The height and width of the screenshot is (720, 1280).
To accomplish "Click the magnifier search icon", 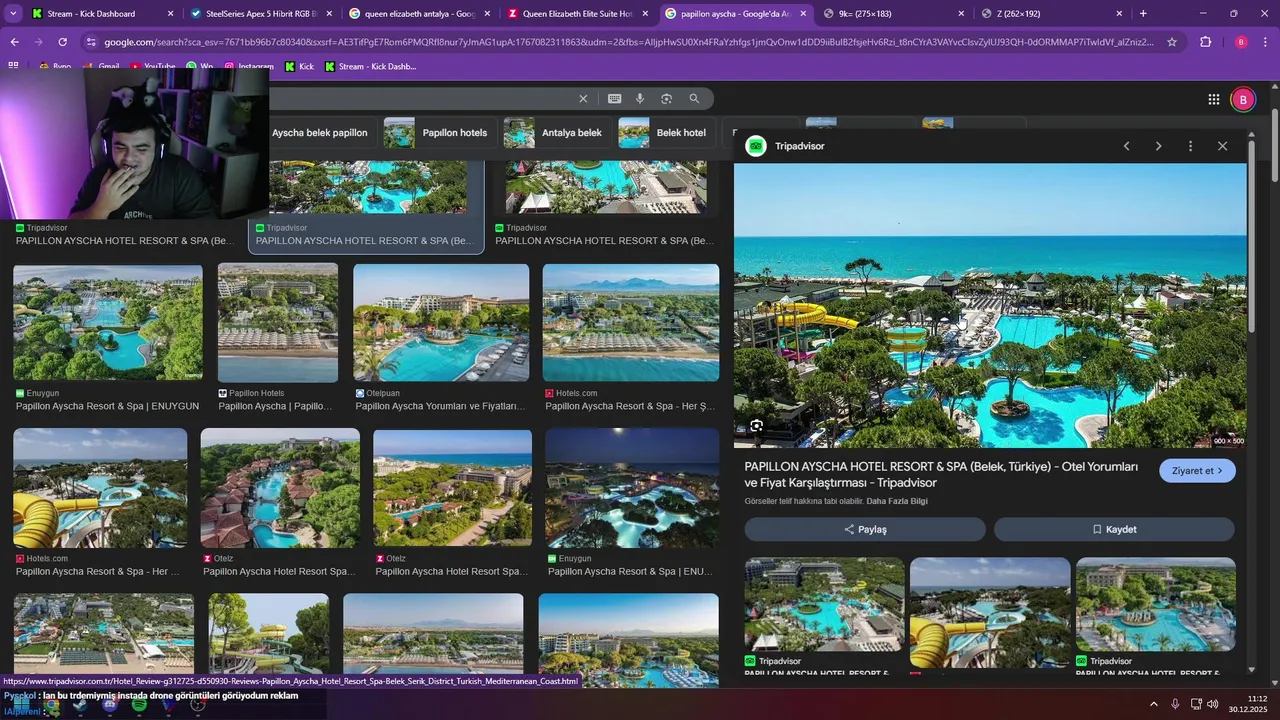I will click(x=694, y=99).
